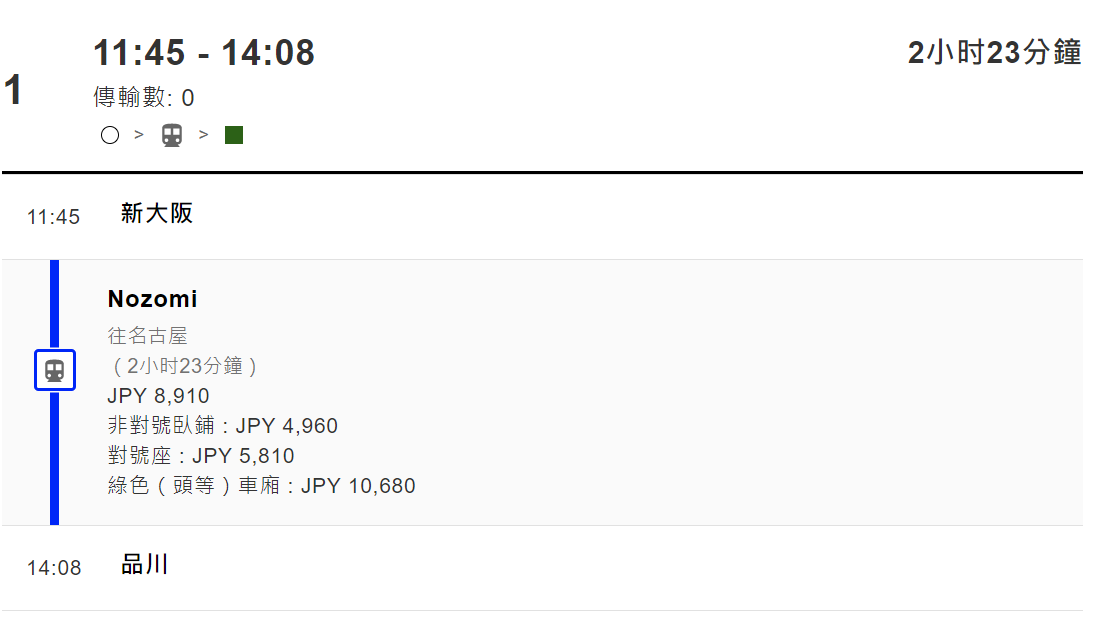Click the 2小时23分鐘 total duration
The image size is (1116, 621).
click(x=994, y=53)
